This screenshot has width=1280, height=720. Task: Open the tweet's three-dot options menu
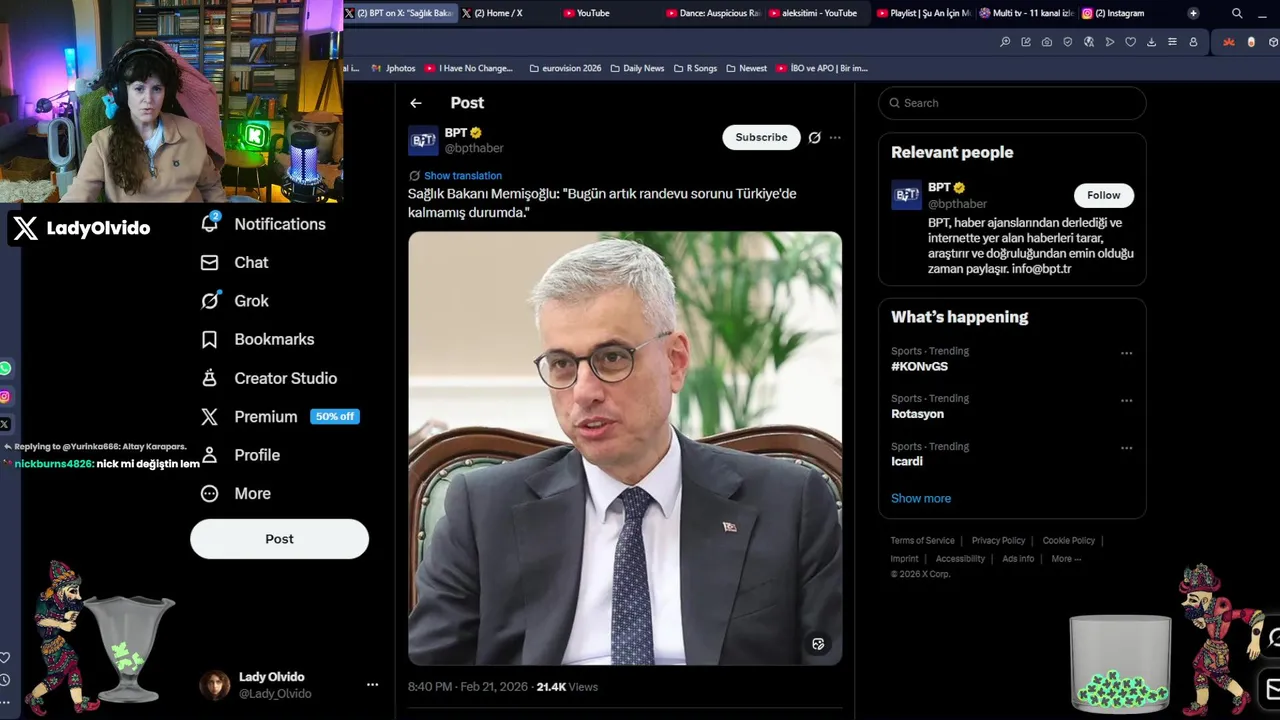835,138
